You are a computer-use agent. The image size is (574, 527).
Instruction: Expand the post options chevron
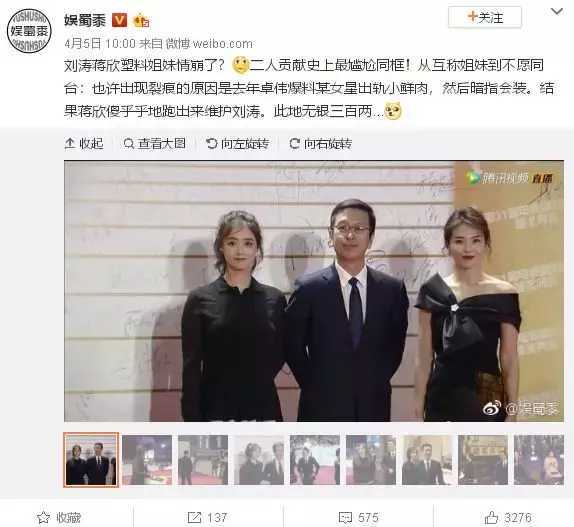tap(557, 12)
